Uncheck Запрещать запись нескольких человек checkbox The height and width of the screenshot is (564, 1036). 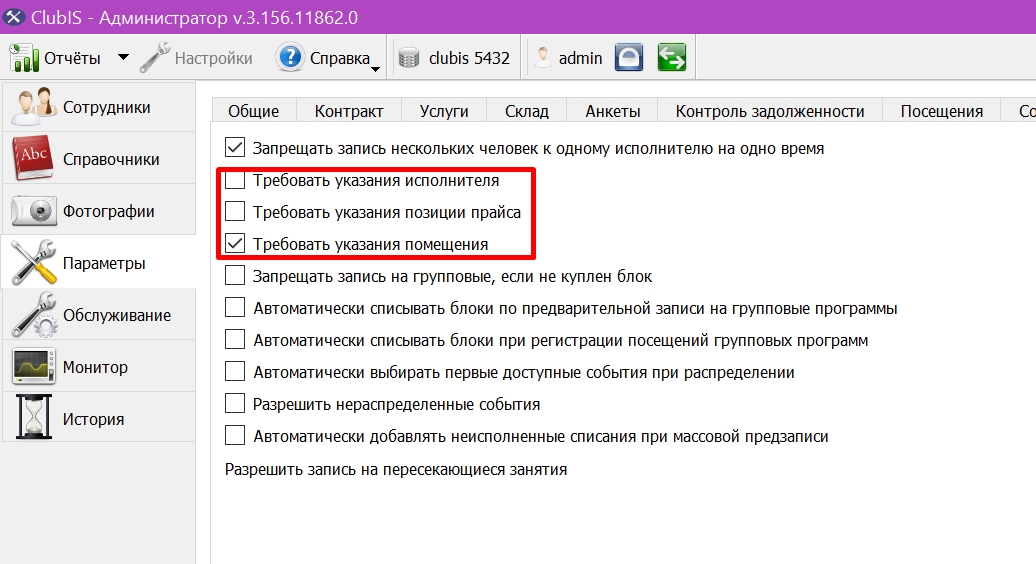pos(235,147)
